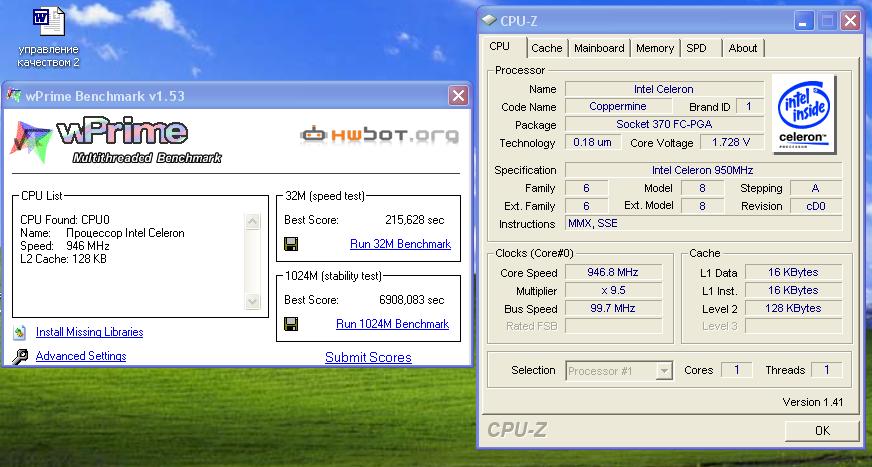Click OK button in CPU-Z
This screenshot has width=872, height=467.
822,430
